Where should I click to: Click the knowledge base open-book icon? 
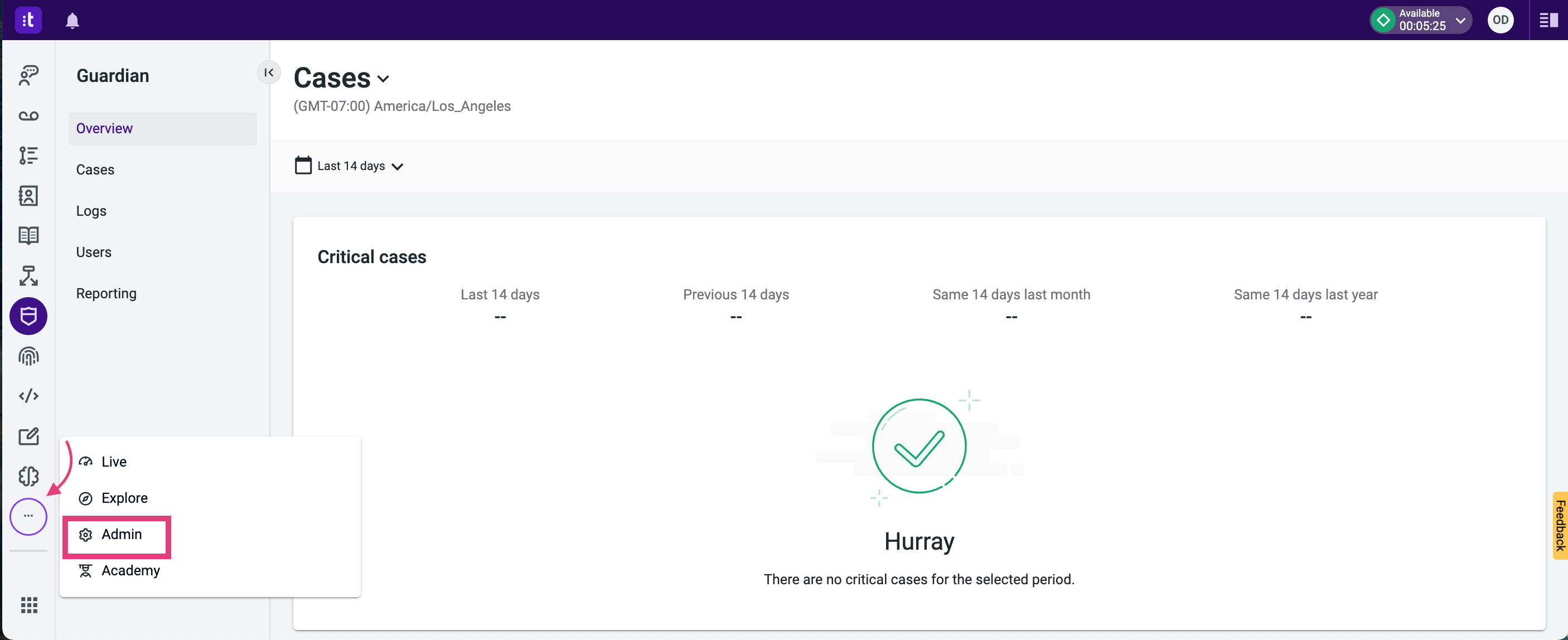pyautogui.click(x=28, y=235)
